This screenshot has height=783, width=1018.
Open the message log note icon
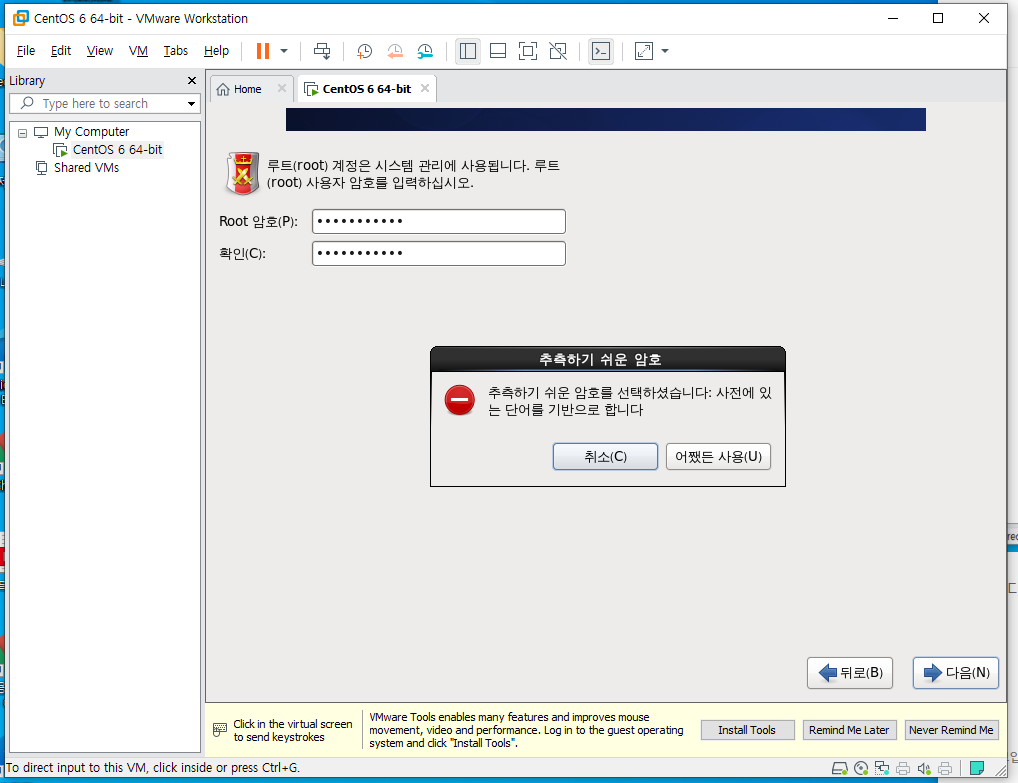(x=976, y=769)
